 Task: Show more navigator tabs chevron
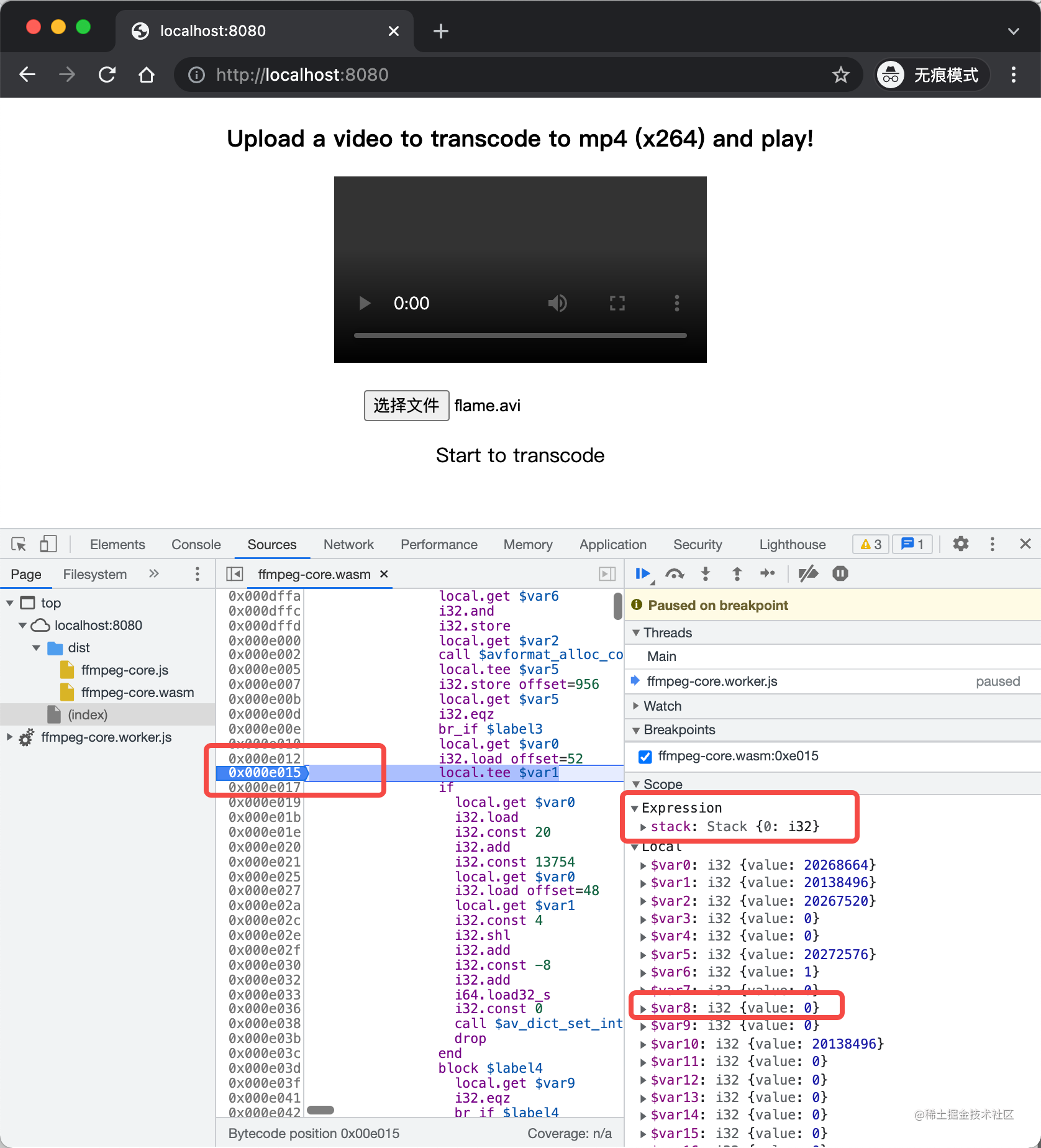tap(154, 574)
